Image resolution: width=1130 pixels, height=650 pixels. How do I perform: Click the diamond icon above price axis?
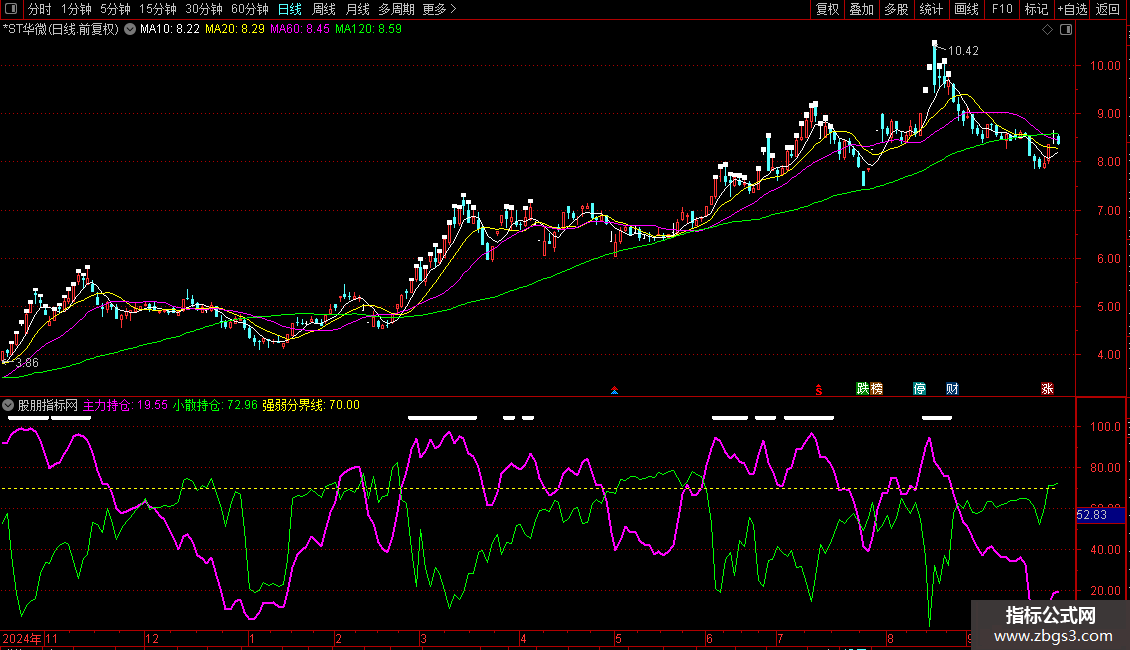pos(1047,30)
